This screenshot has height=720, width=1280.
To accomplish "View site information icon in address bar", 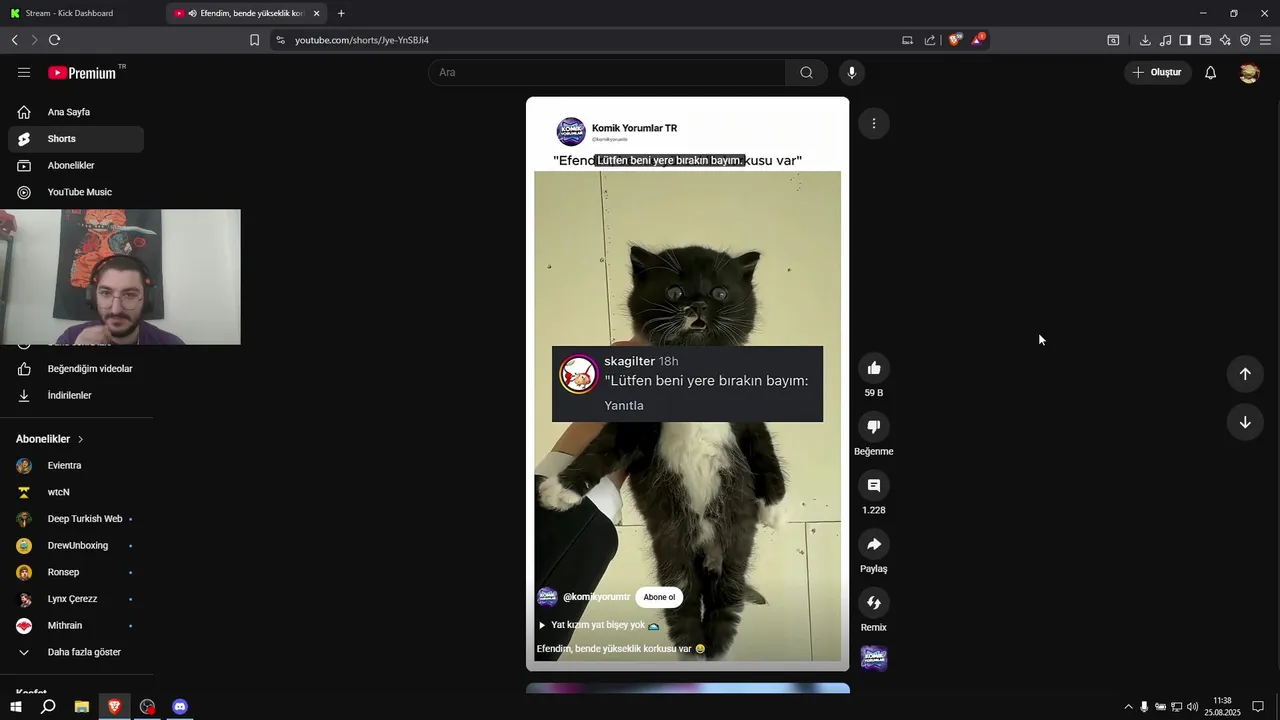I will pyautogui.click(x=280, y=40).
